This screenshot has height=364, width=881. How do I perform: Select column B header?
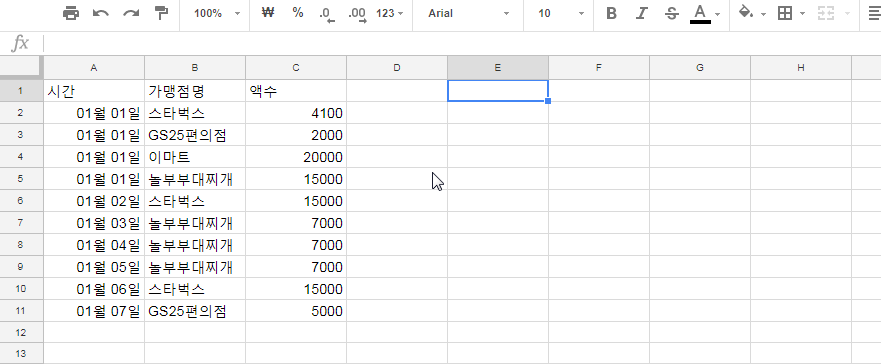coord(195,67)
